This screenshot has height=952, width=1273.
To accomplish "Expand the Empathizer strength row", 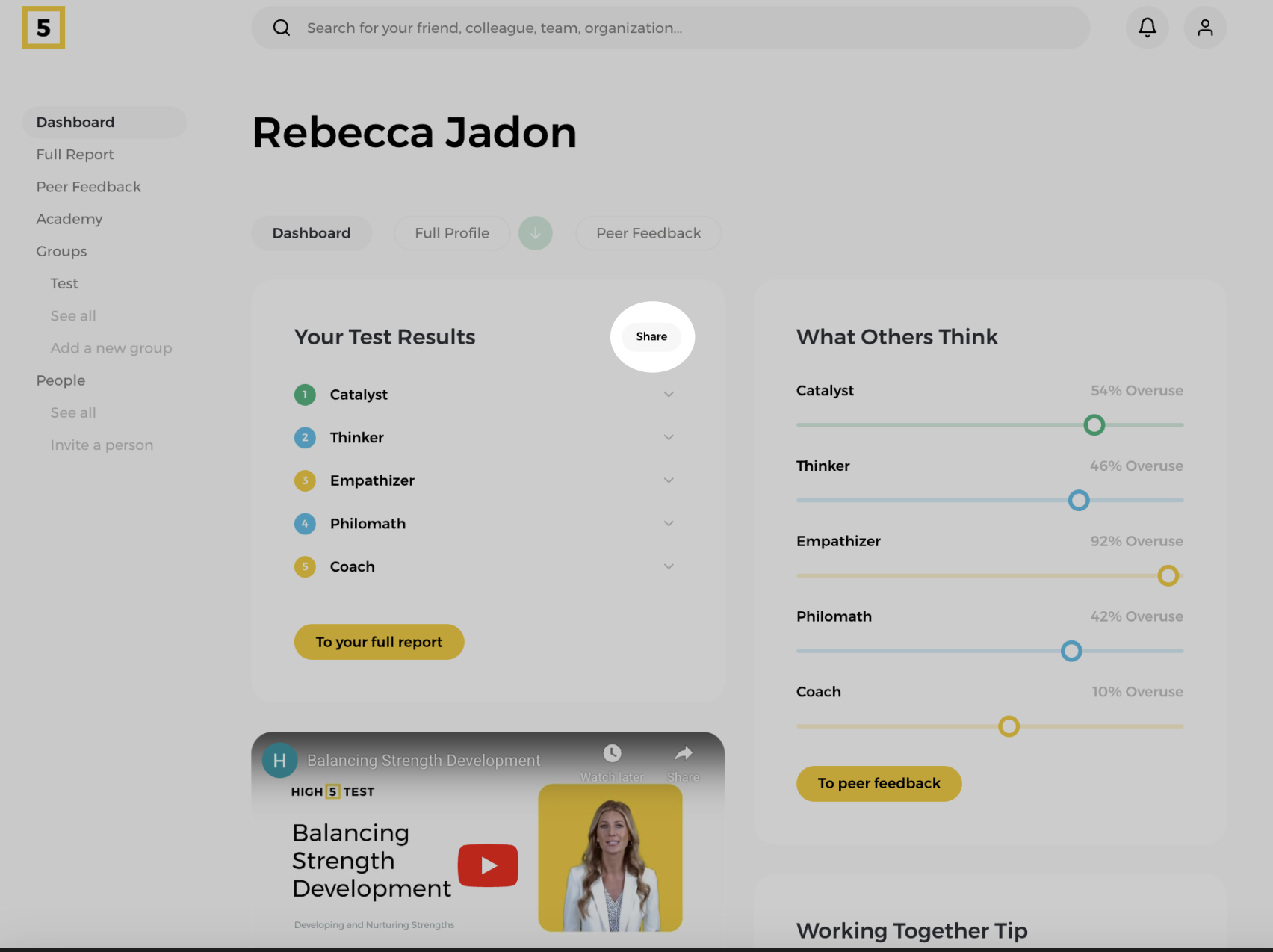I will pos(669,480).
